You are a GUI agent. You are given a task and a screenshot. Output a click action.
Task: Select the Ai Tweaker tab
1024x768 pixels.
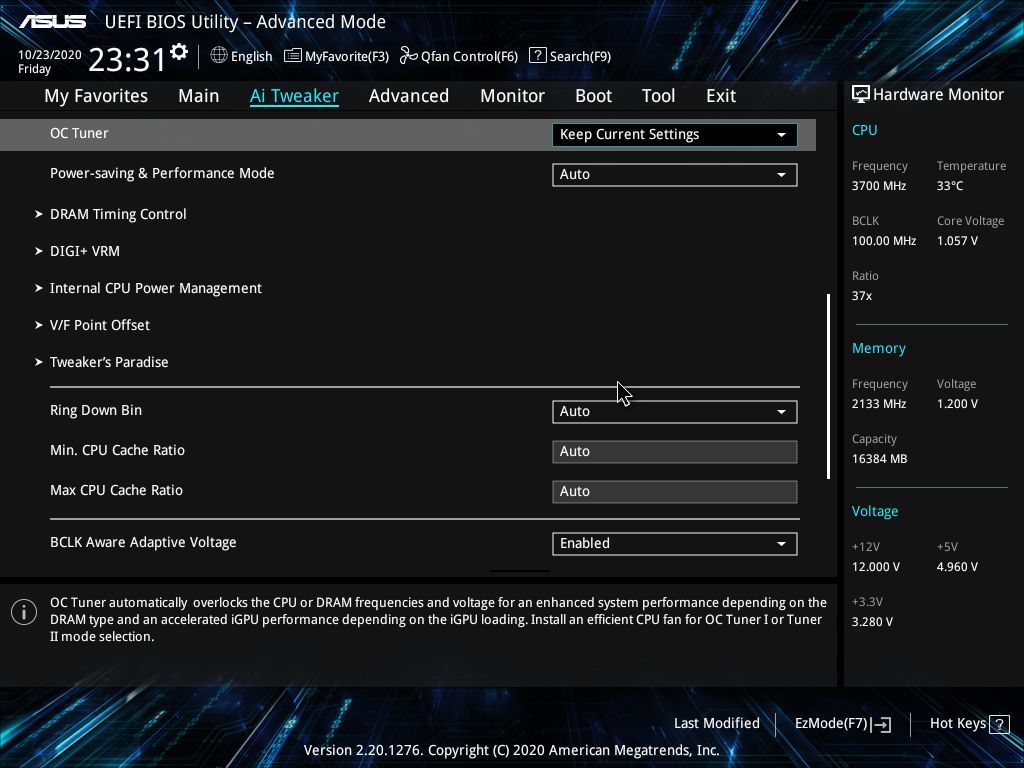[294, 96]
